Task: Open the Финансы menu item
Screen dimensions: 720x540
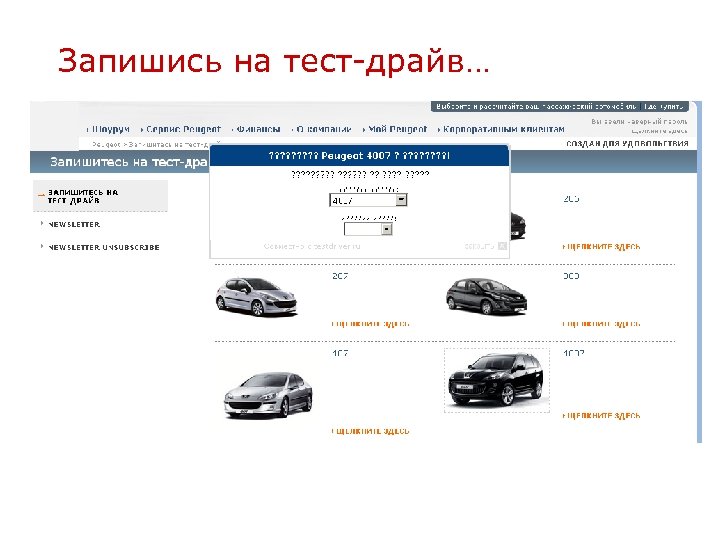Action: click(x=258, y=129)
